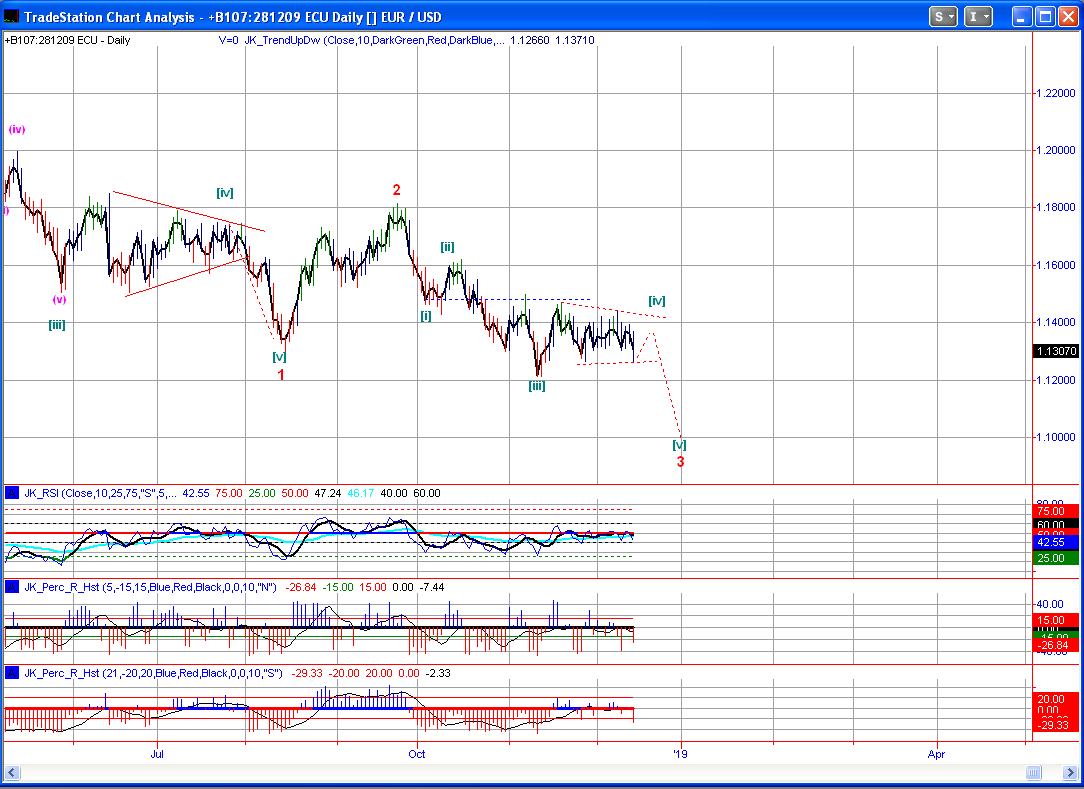Click the black 1.13070 current price box
Viewport: 1084px width, 789px height.
pos(1056,351)
